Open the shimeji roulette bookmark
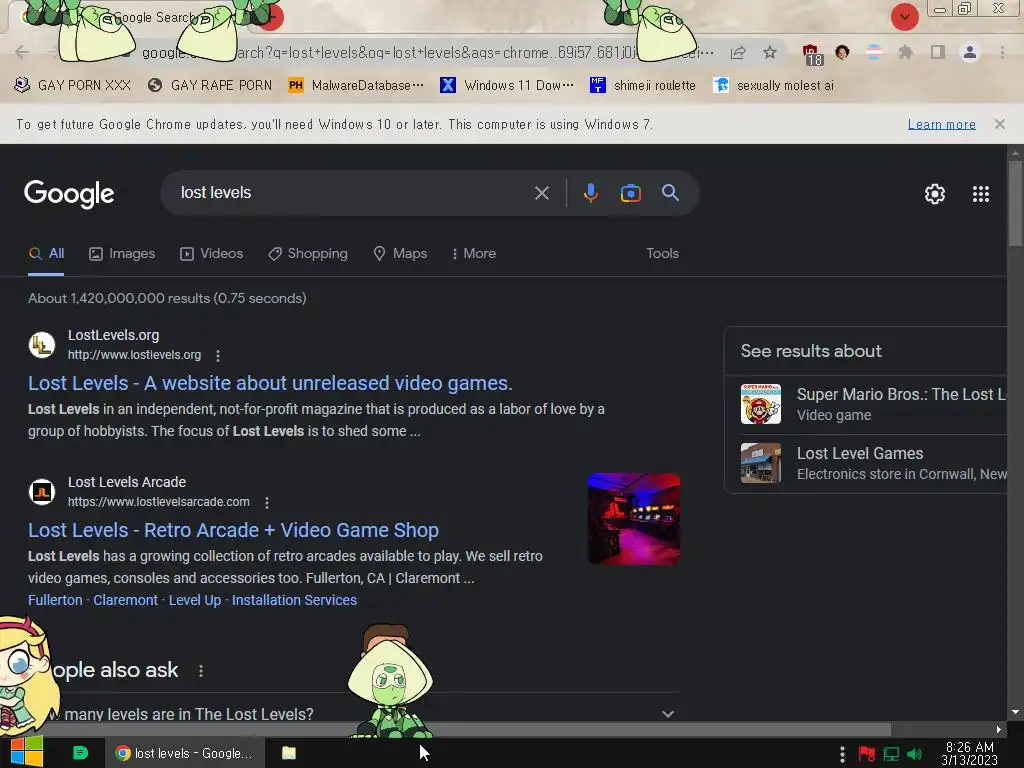Image resolution: width=1024 pixels, height=768 pixels. (643, 86)
